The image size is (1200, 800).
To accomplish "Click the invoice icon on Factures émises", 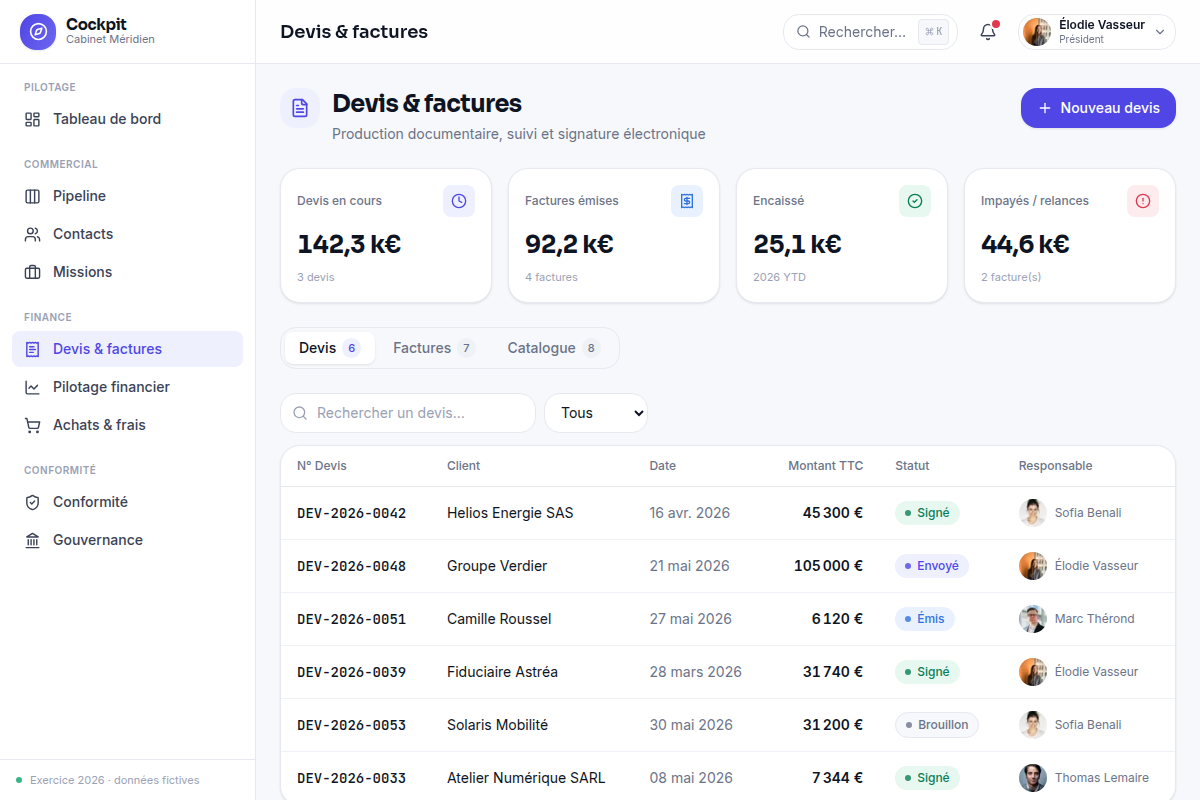I will click(x=687, y=201).
